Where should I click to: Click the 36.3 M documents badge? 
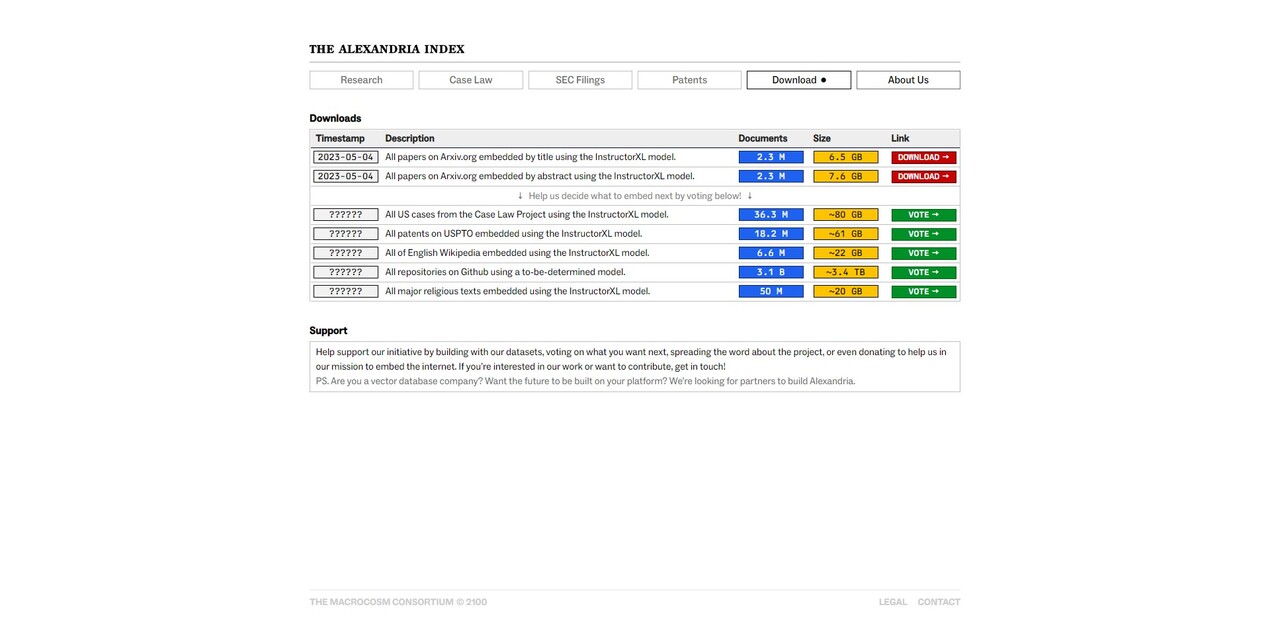coord(771,214)
